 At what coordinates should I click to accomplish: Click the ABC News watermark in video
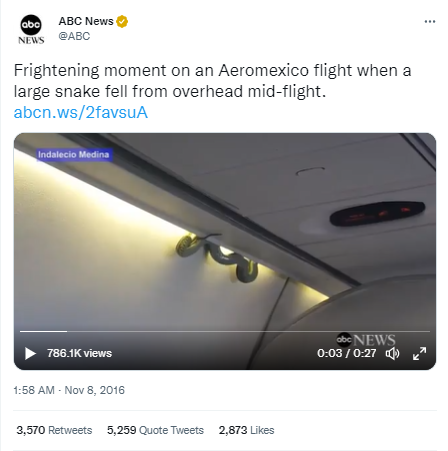click(366, 340)
